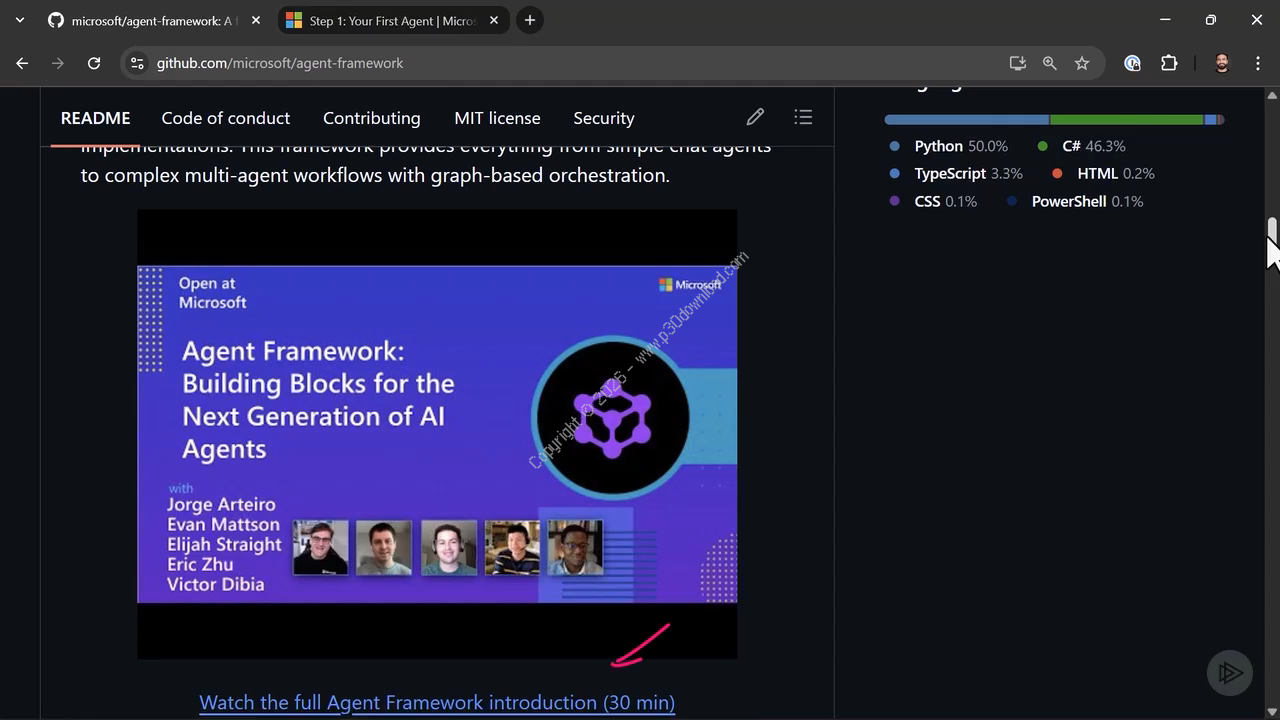Edit the README with the pencil icon
Image resolution: width=1280 pixels, height=720 pixels.
[755, 117]
